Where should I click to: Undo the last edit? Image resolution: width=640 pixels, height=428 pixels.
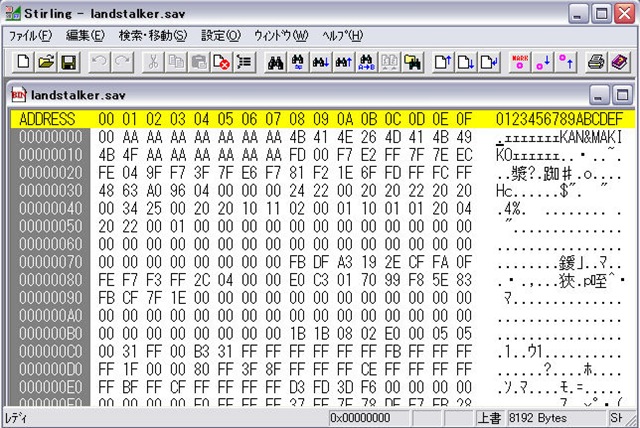click(99, 62)
